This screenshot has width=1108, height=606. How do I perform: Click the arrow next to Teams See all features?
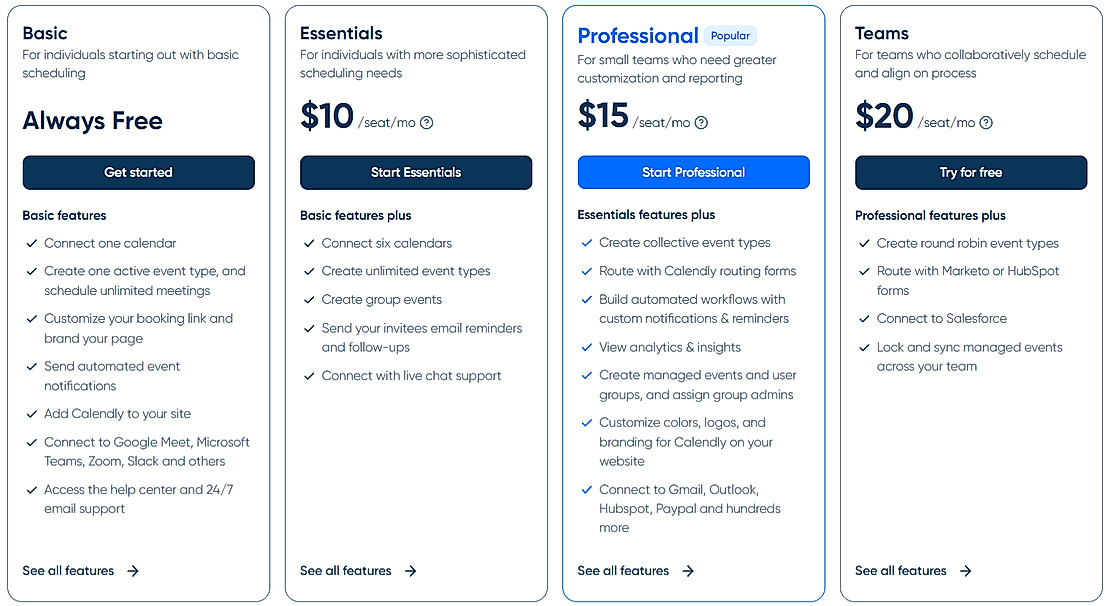pos(965,571)
